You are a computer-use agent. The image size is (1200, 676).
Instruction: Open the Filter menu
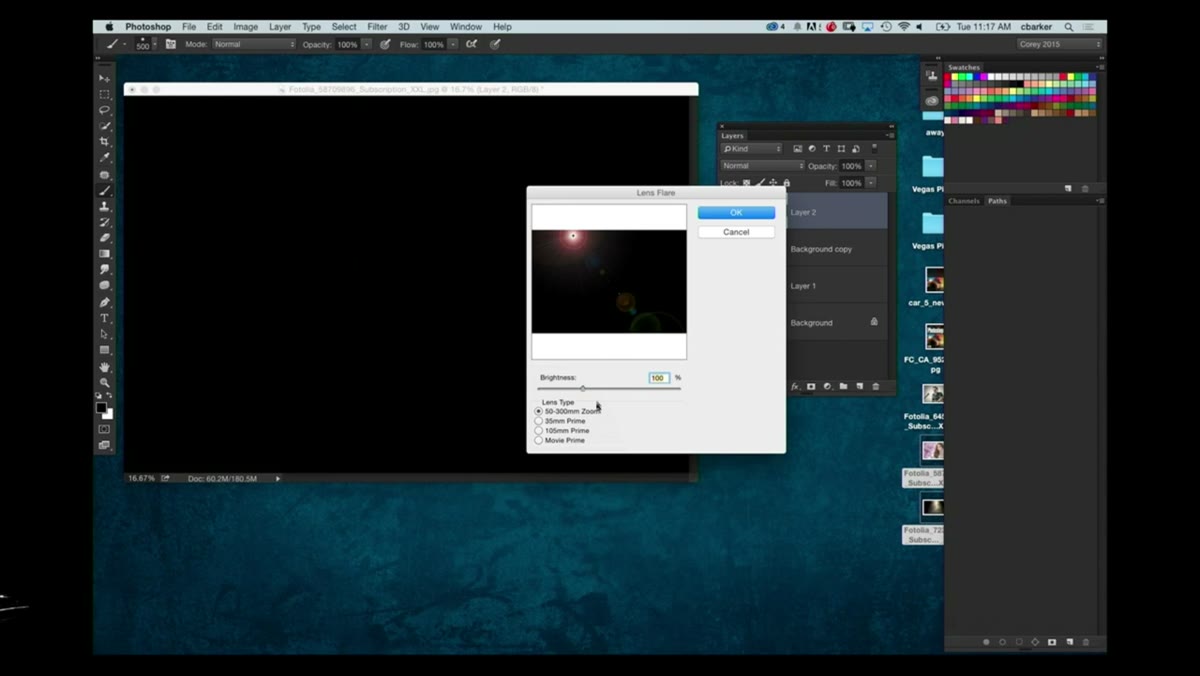point(377,27)
